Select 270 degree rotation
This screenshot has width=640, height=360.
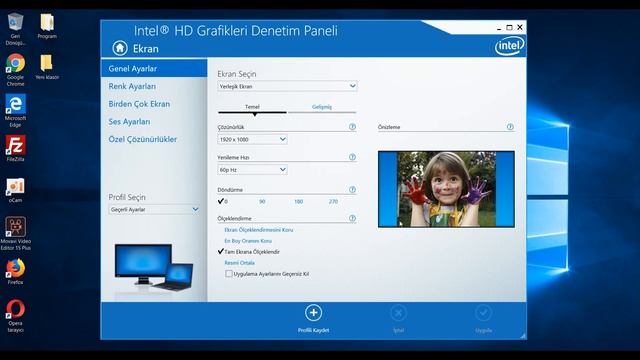tap(333, 202)
